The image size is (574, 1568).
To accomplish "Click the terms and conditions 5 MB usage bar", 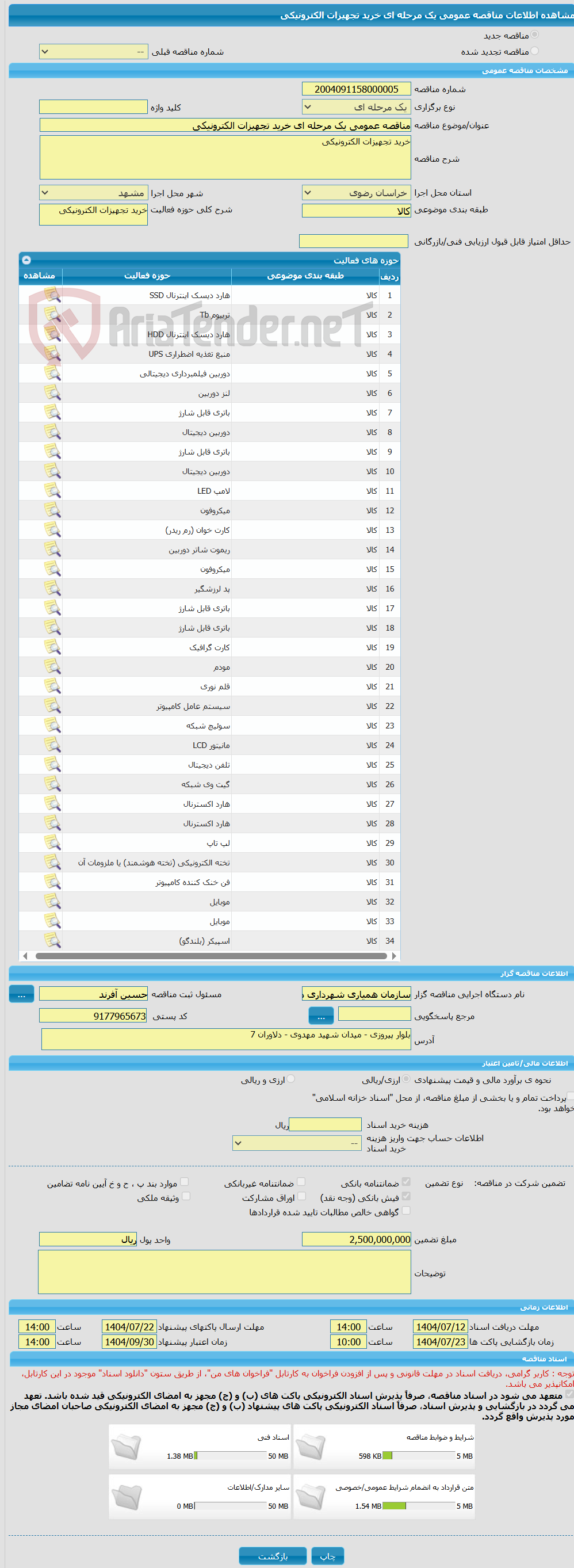I will pyautogui.click(x=419, y=1456).
